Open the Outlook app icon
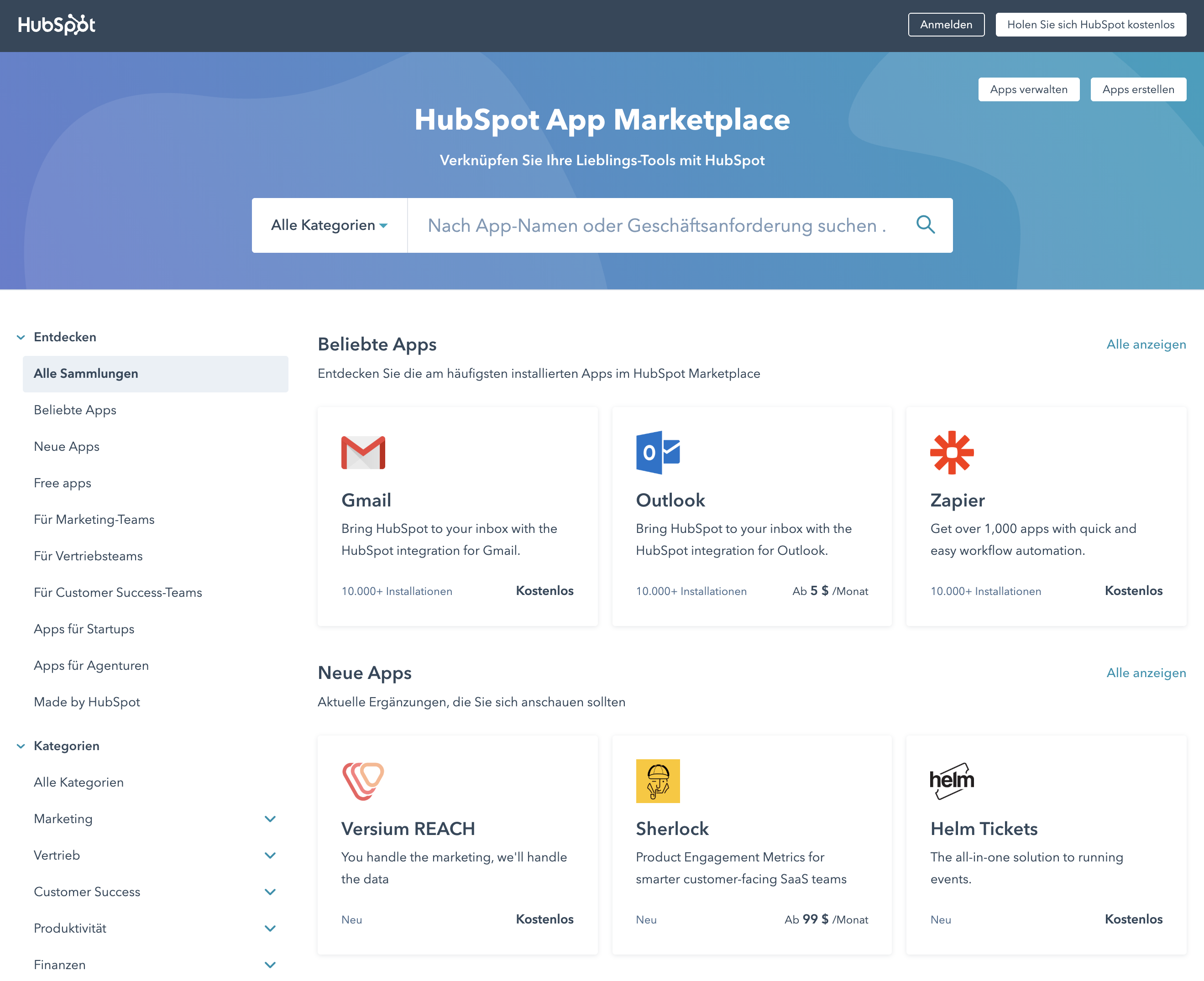Screen dimensions: 1204x981 [x=657, y=453]
